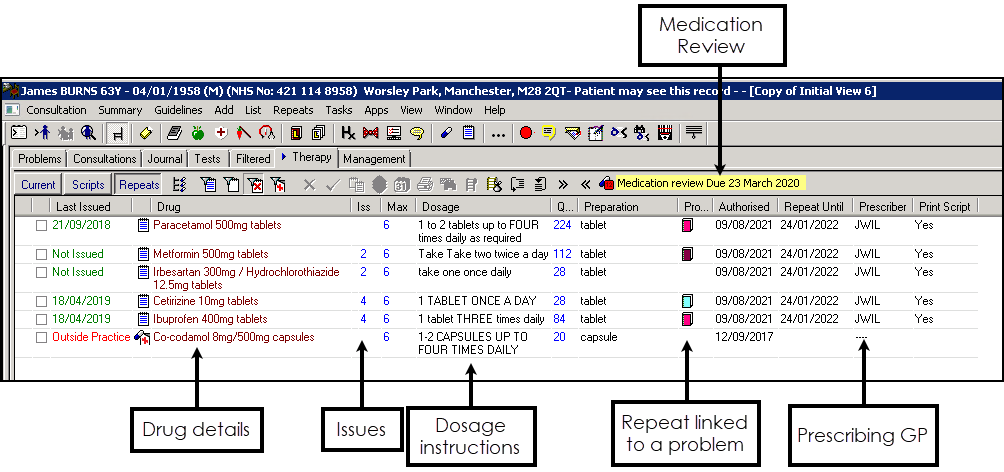Viewport: 1004px width, 472px height.
Task: Click the red cross first-aid toolbar icon
Action: [220, 132]
